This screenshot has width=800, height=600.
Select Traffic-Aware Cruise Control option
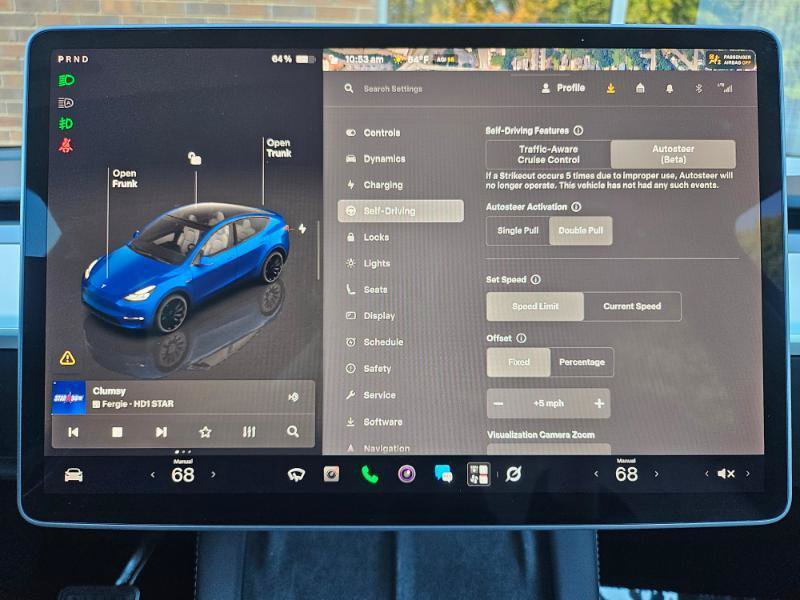[x=548, y=154]
